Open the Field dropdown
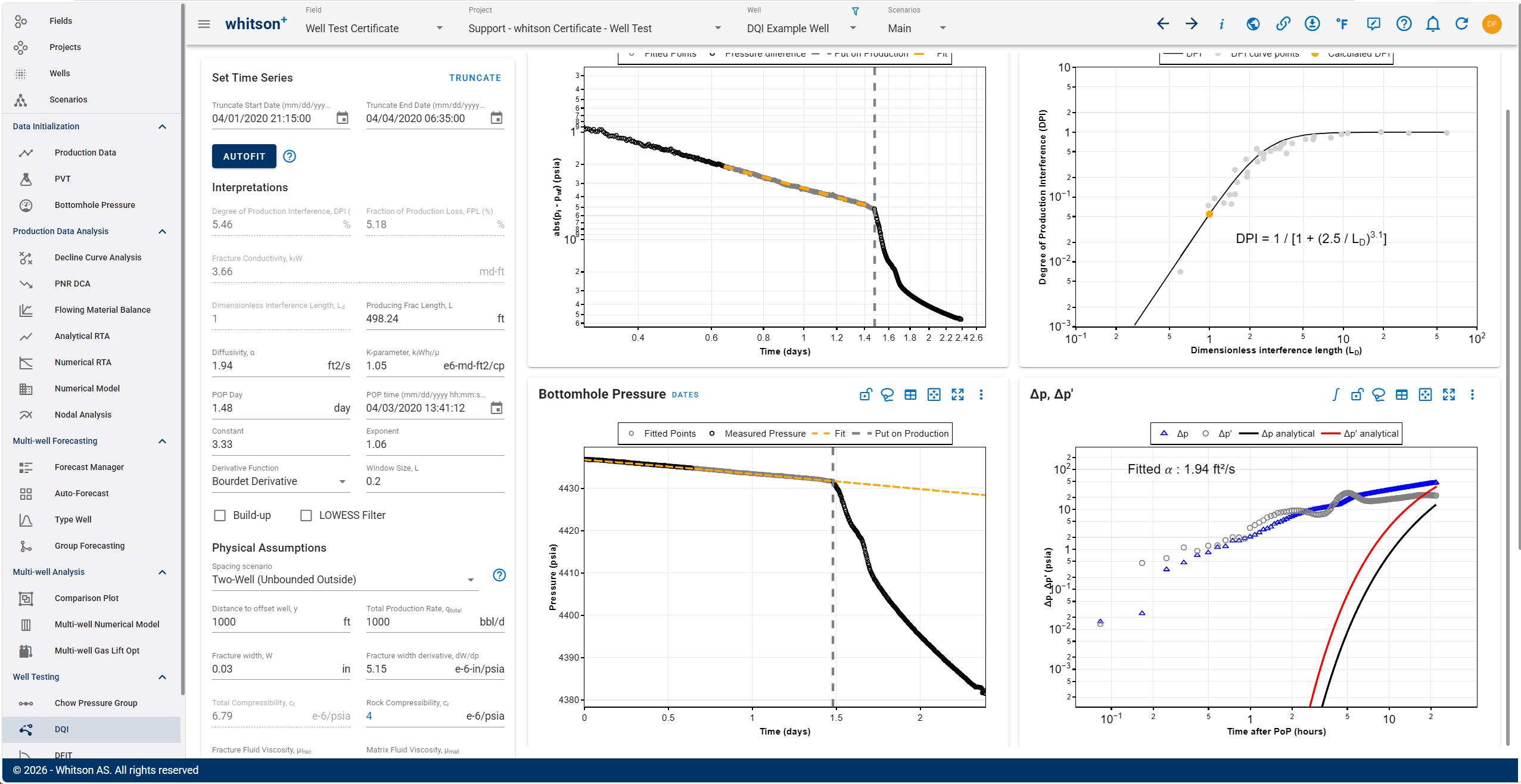 pyautogui.click(x=374, y=28)
